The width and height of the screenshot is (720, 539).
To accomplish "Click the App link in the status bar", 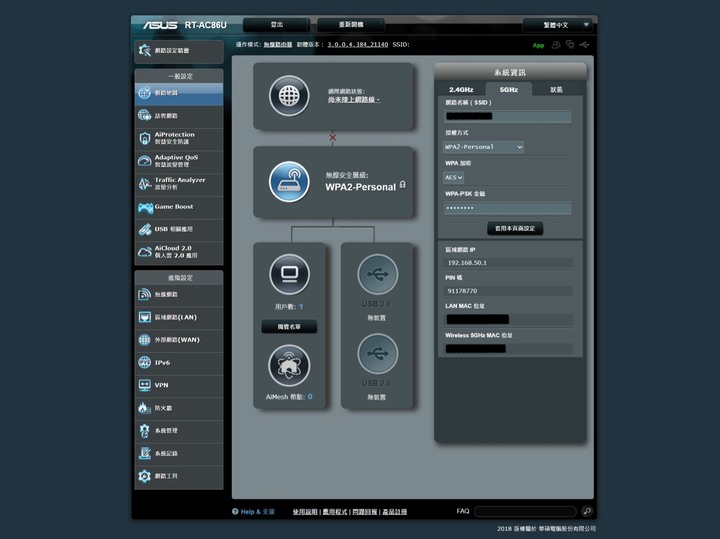I will [538, 45].
